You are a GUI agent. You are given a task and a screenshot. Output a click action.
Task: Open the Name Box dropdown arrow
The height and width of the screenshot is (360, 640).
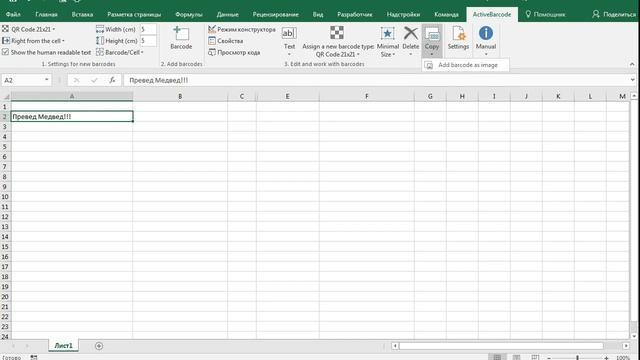47,80
